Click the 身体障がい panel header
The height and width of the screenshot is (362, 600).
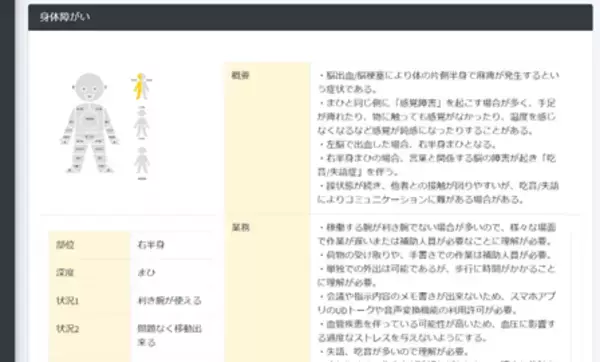click(310, 17)
